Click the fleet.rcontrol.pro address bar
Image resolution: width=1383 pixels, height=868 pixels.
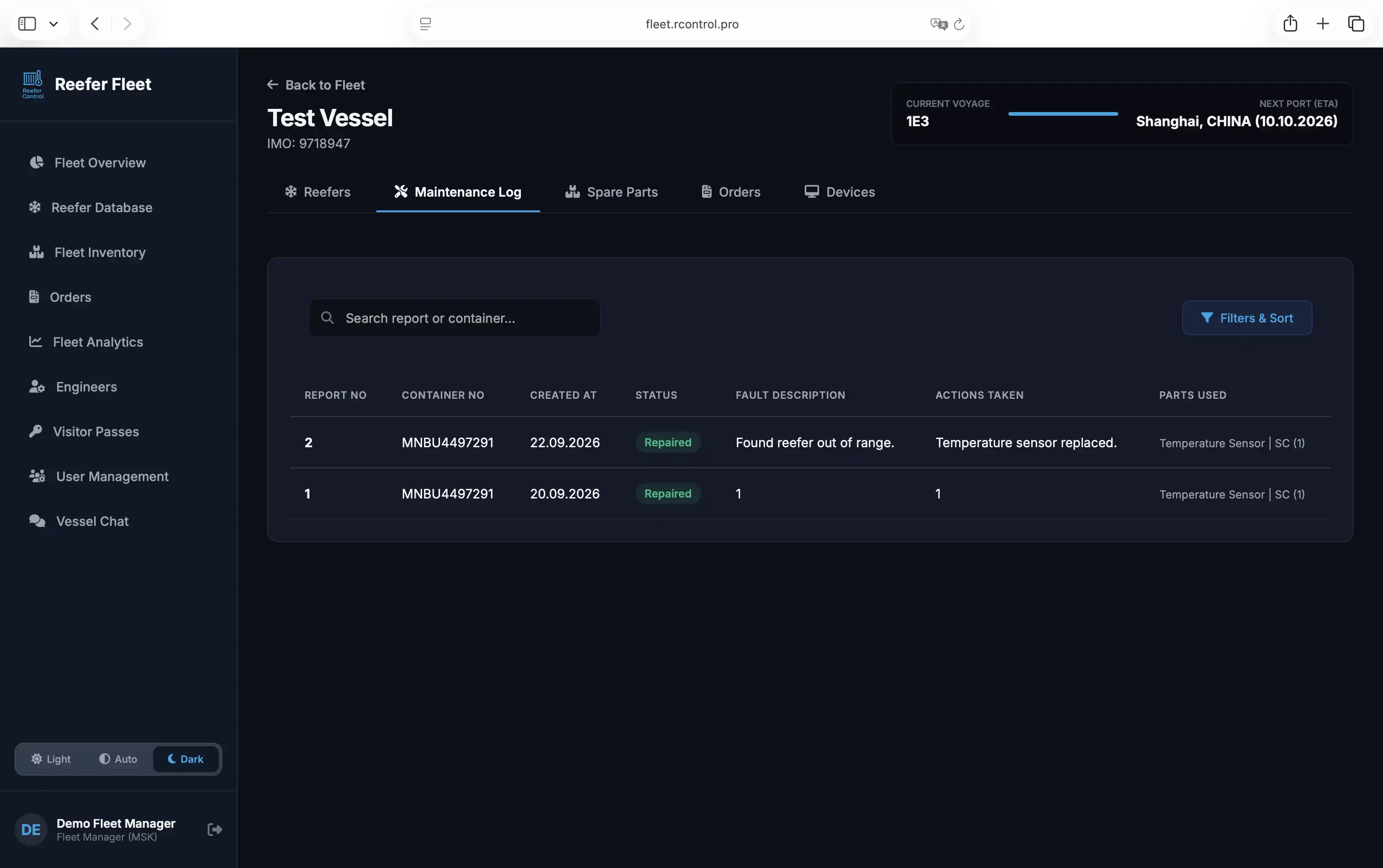click(x=692, y=24)
